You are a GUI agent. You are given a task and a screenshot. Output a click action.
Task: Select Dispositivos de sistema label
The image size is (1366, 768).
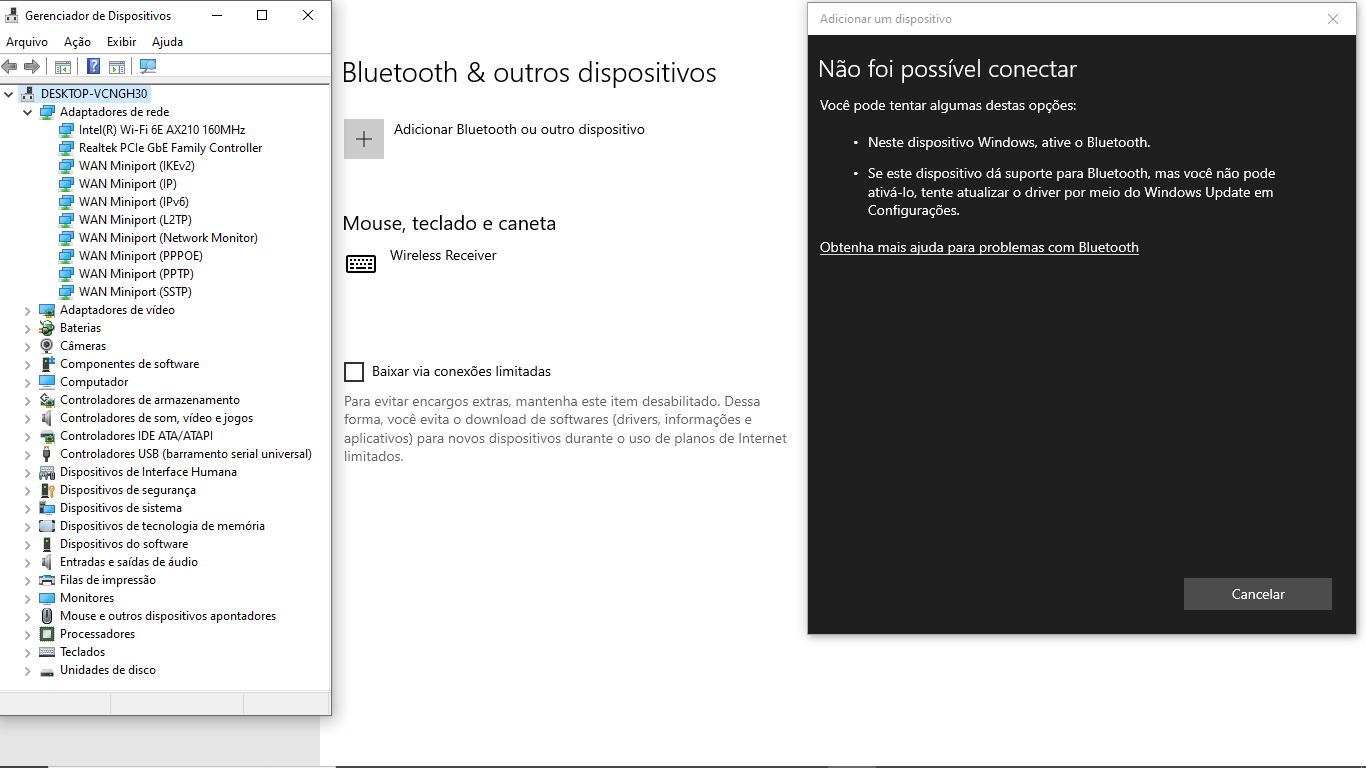coord(121,508)
